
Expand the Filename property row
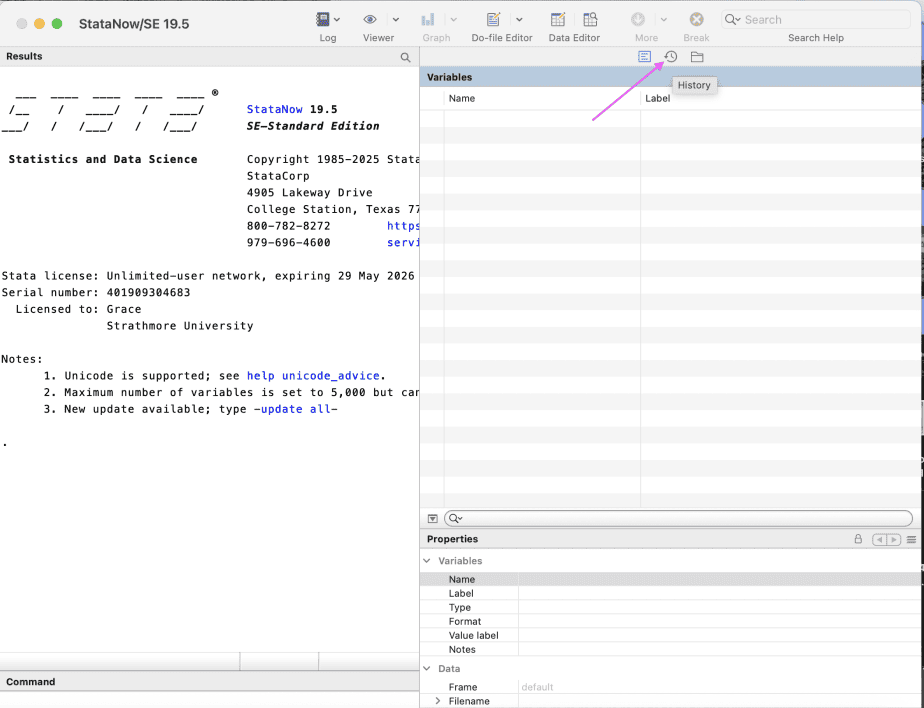(437, 701)
